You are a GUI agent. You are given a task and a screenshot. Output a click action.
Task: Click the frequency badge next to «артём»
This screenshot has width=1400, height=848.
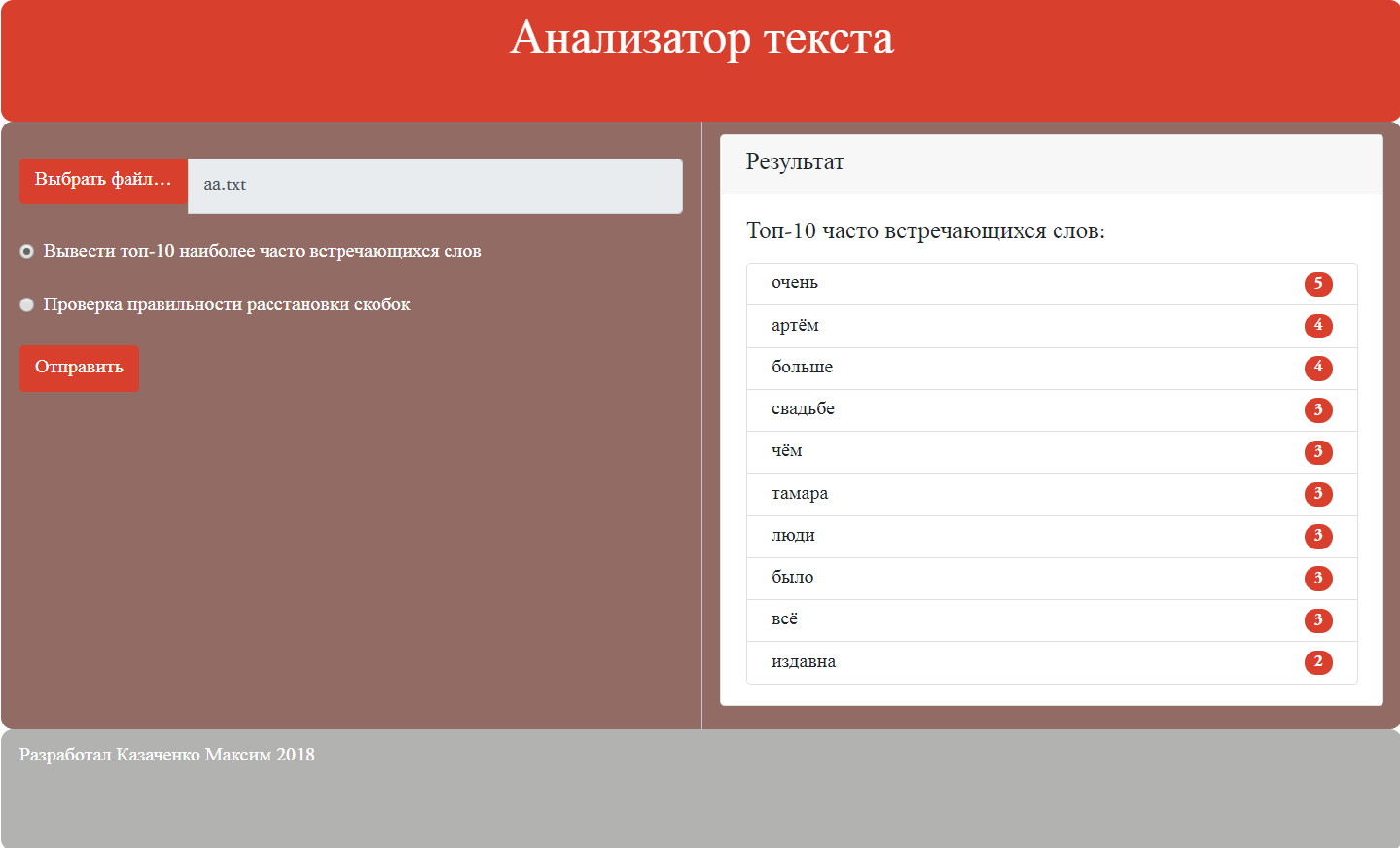pyautogui.click(x=1318, y=326)
